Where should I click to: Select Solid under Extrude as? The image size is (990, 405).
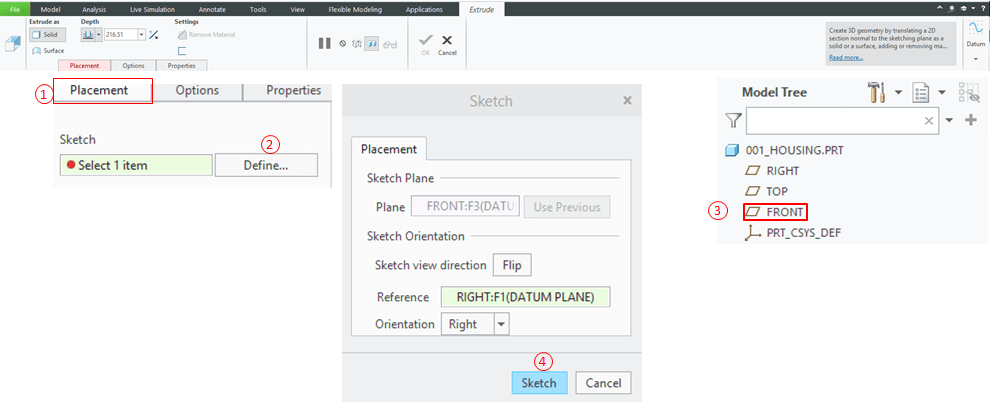(x=43, y=34)
